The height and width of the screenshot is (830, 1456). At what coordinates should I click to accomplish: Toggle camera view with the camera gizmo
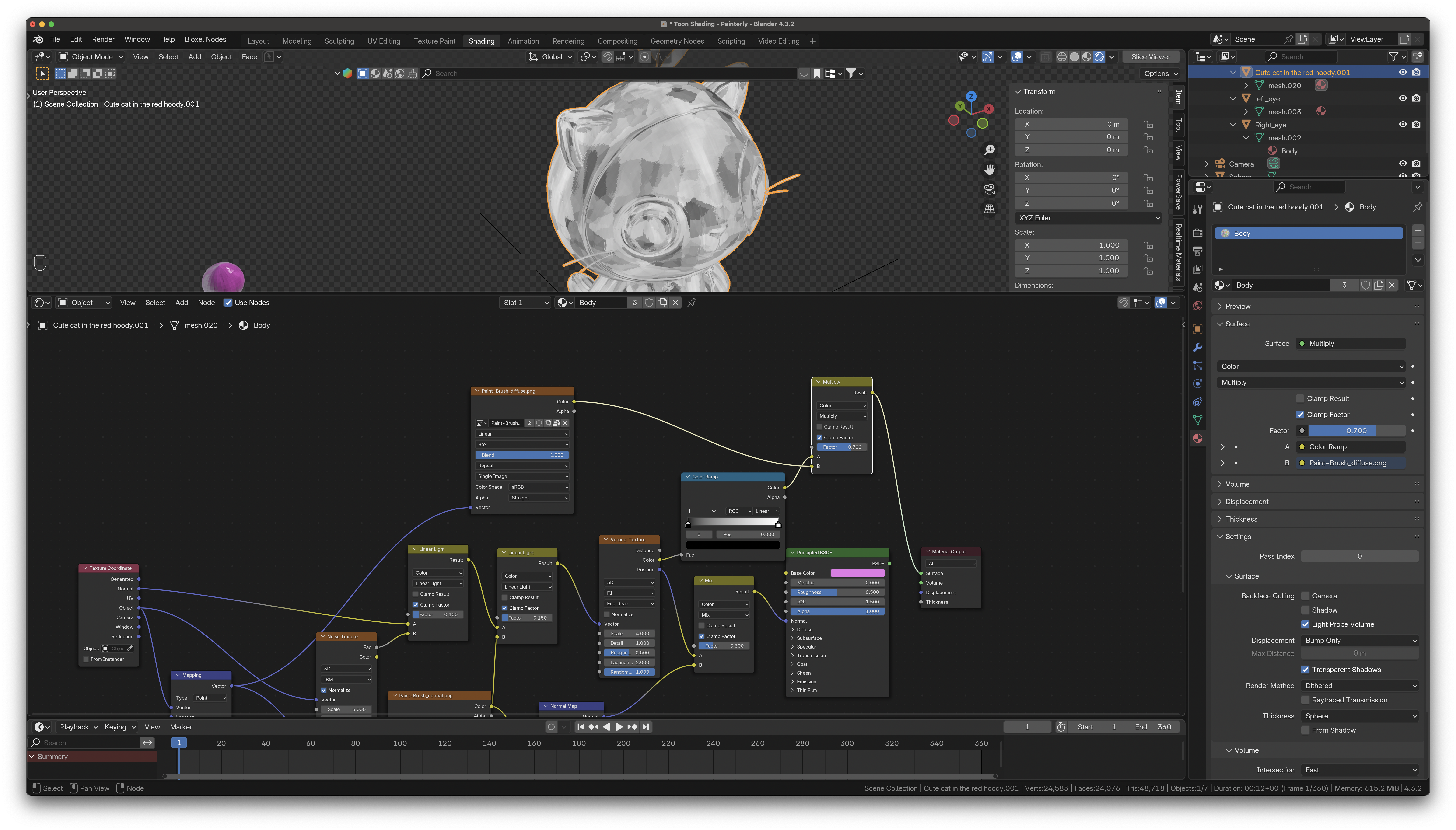(x=990, y=189)
